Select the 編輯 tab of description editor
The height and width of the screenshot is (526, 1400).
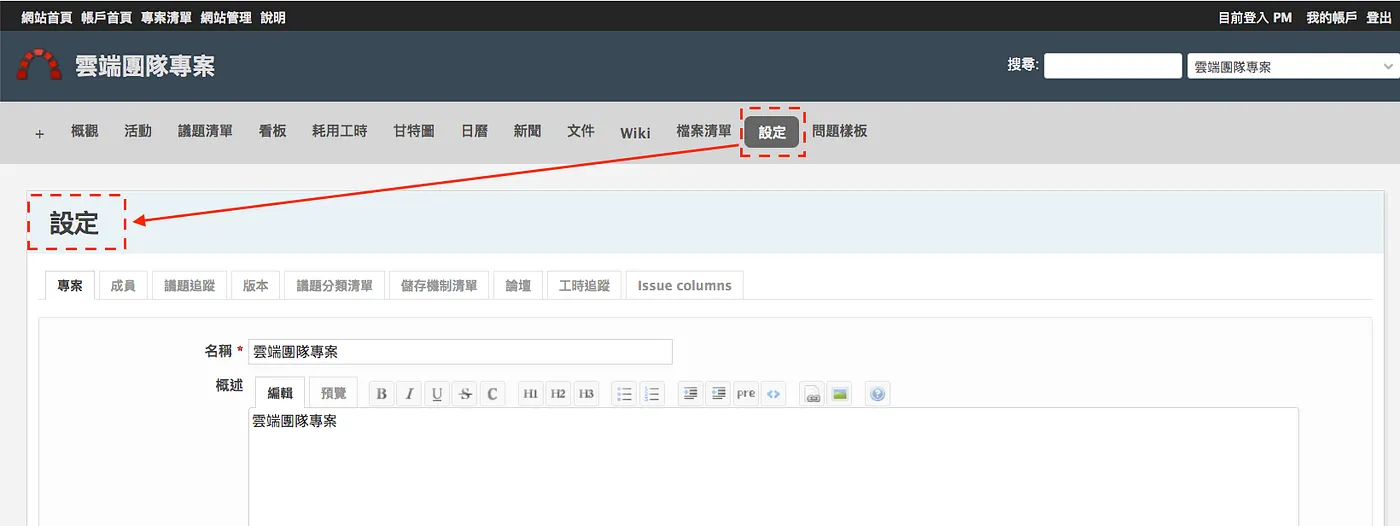280,393
